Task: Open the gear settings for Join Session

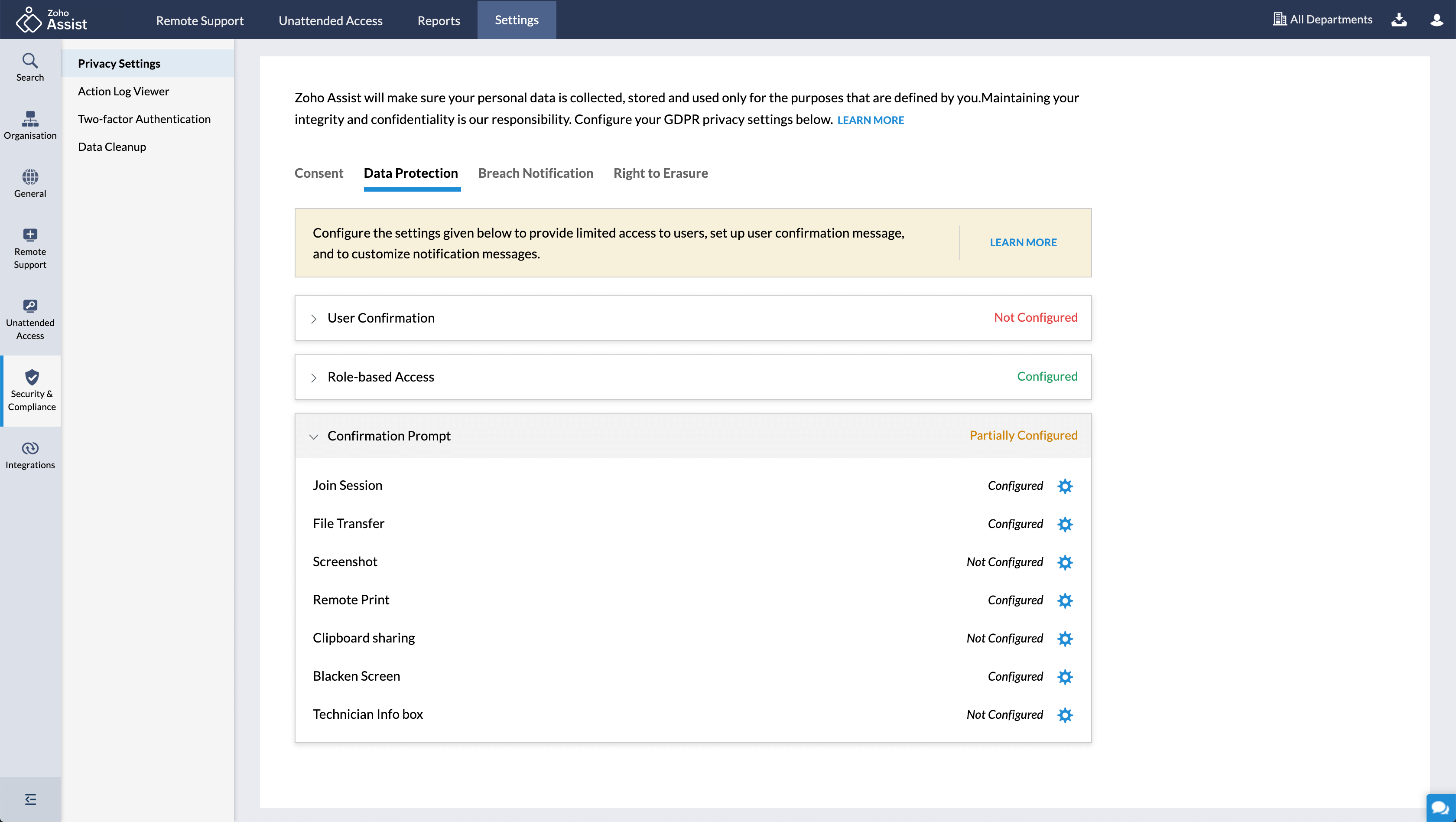Action: (1065, 486)
